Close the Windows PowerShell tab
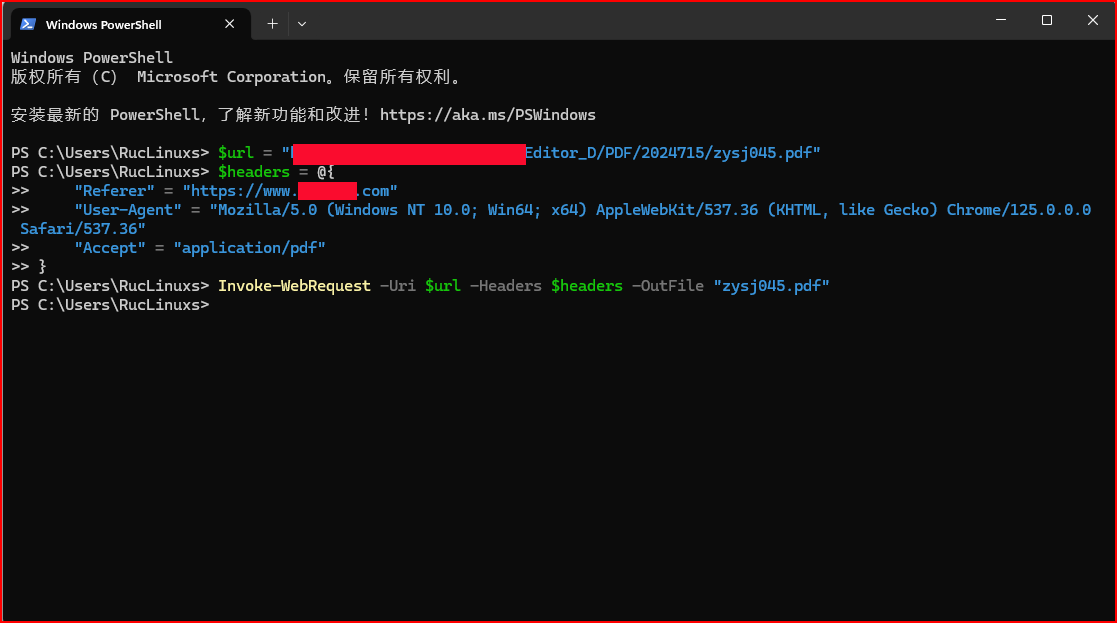Viewport: 1117px width, 623px height. (x=229, y=24)
